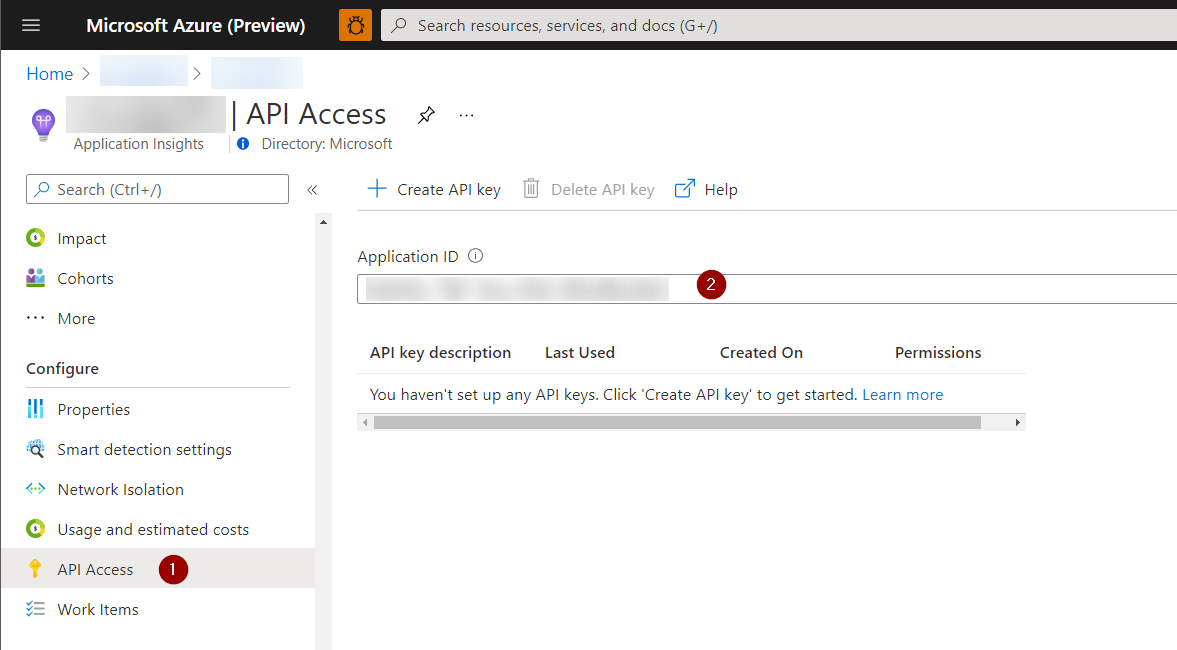Click the API Access key icon
The width and height of the screenshot is (1177, 650).
[x=35, y=568]
